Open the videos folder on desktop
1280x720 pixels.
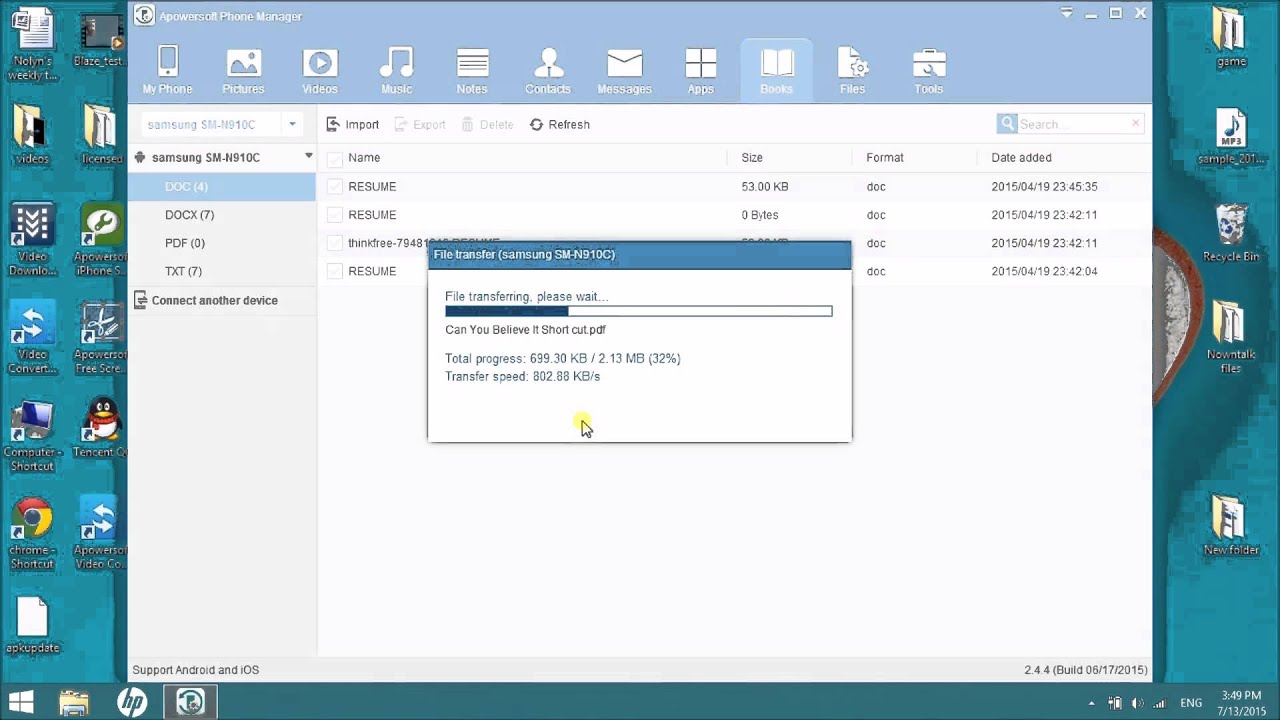(x=32, y=134)
